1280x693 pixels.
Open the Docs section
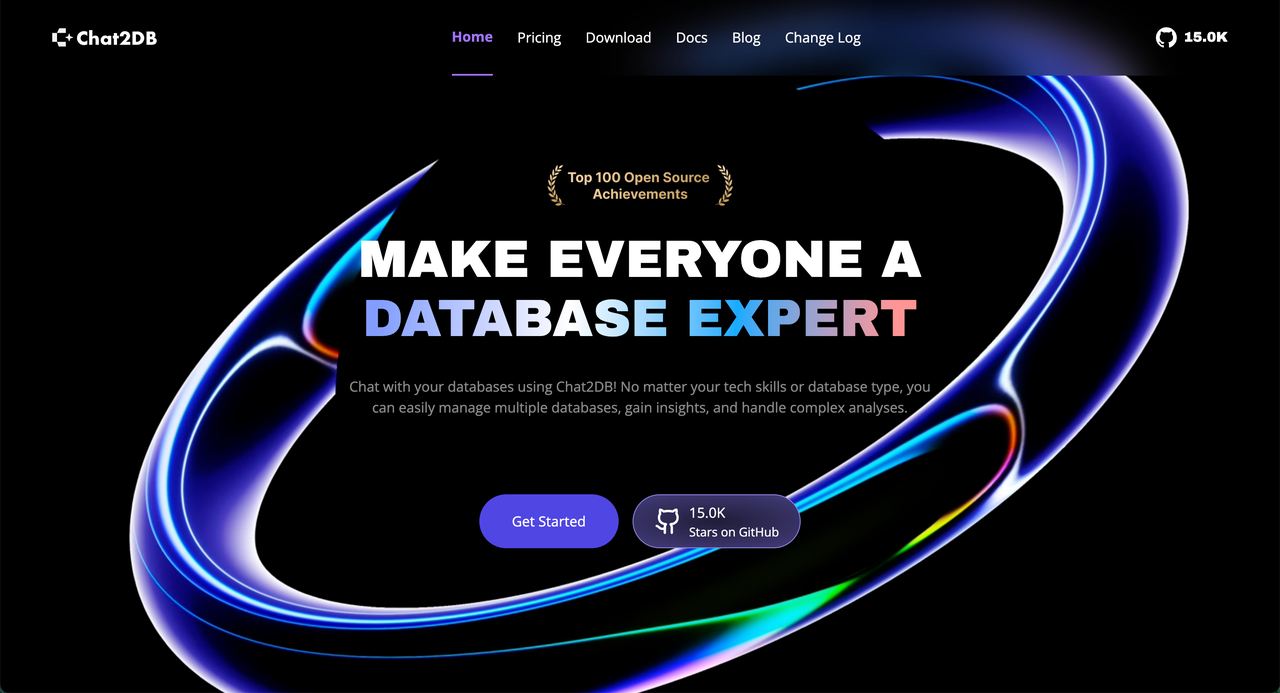pos(691,37)
